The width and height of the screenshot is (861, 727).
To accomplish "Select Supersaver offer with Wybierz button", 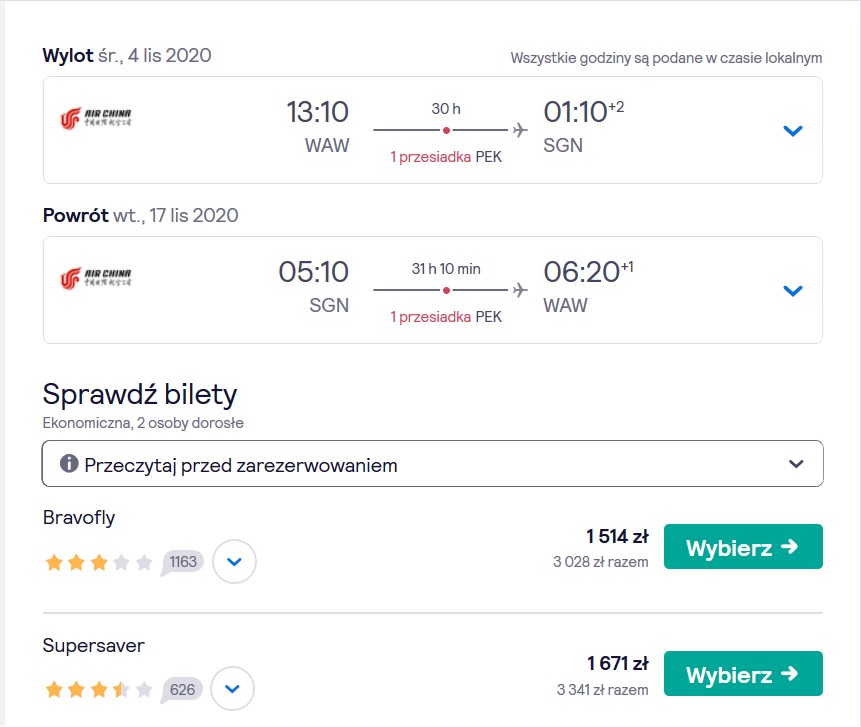I will pyautogui.click(x=743, y=674).
